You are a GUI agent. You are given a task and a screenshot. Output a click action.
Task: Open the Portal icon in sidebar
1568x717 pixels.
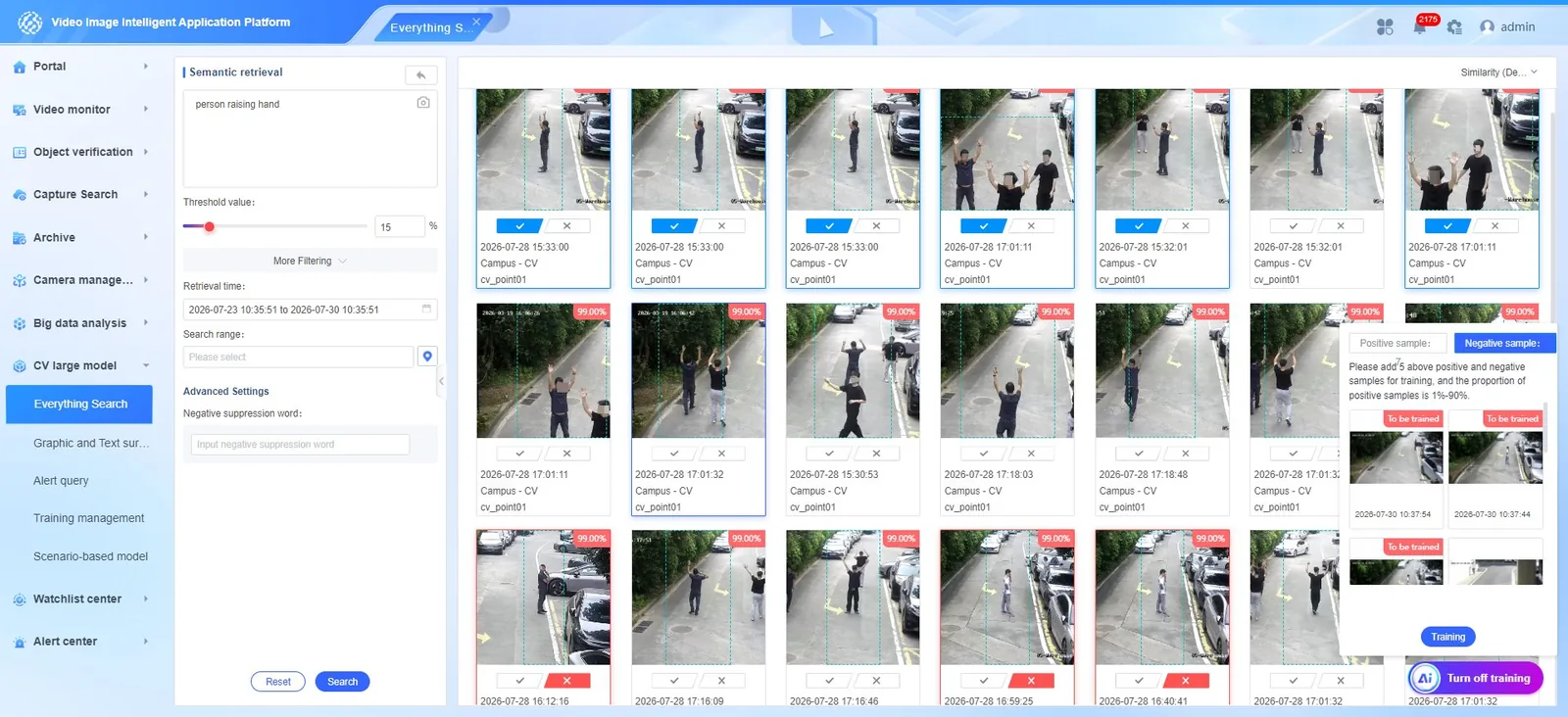19,67
